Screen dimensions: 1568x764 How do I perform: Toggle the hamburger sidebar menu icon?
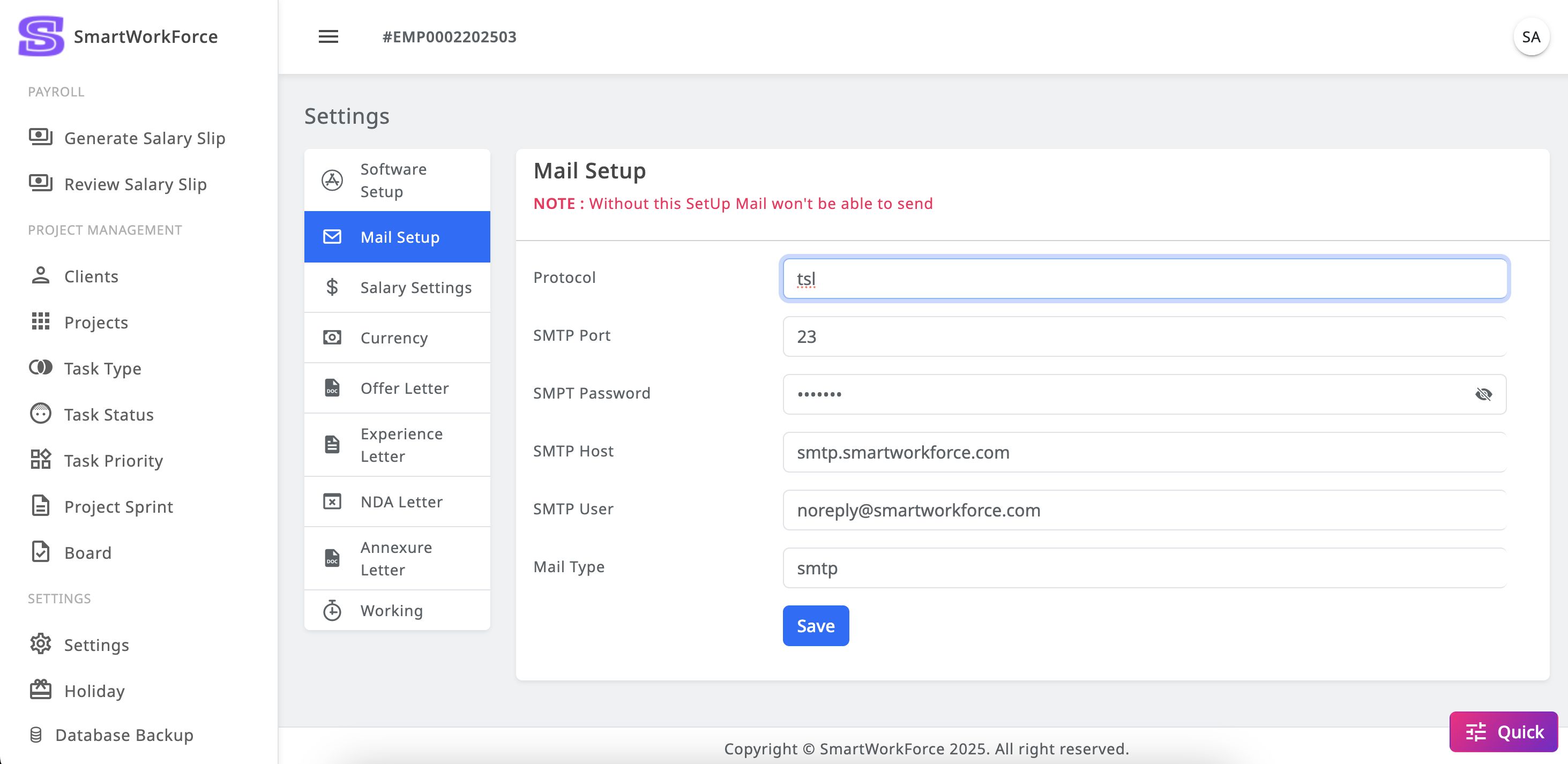point(328,36)
